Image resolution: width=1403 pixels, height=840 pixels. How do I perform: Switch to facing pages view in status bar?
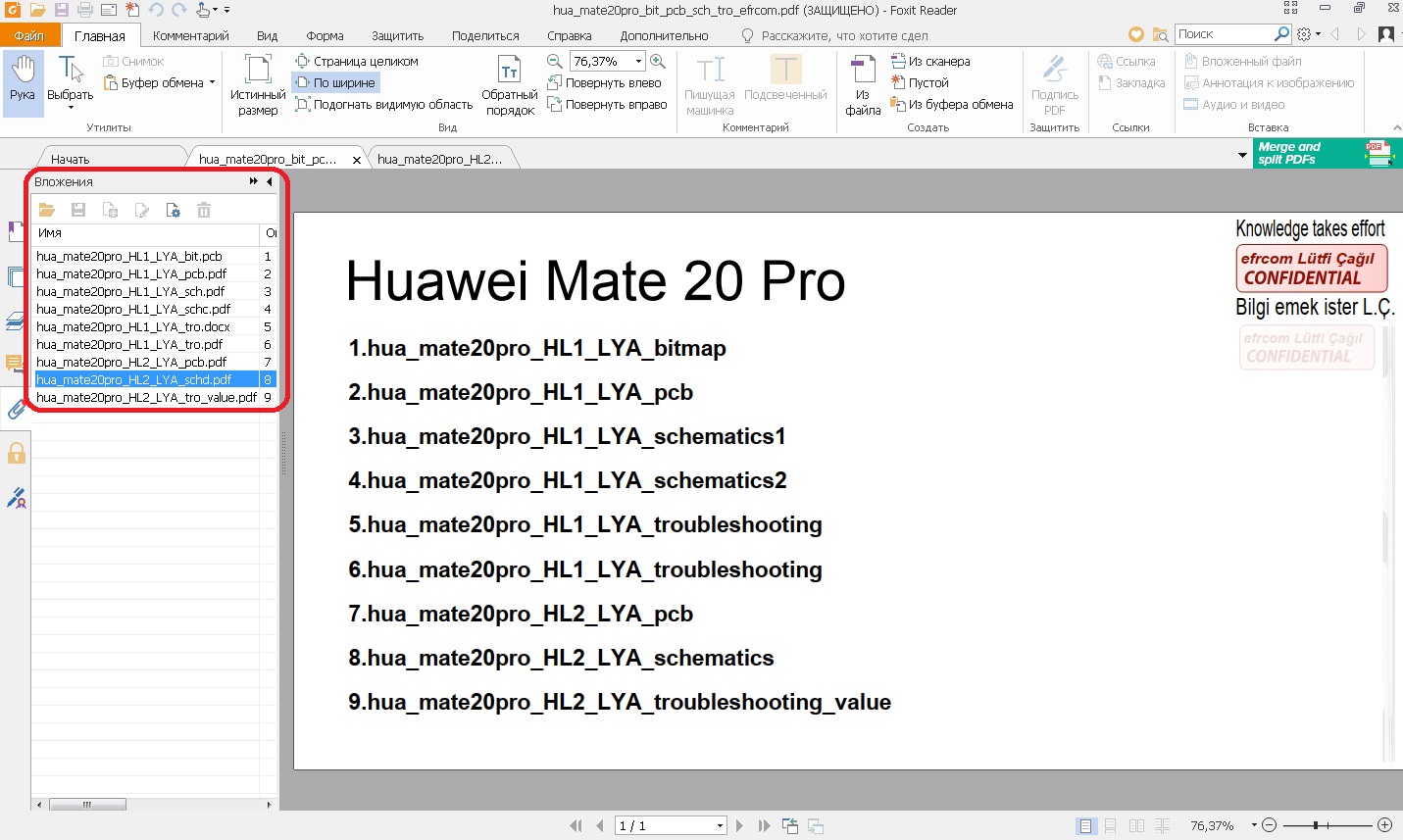1136,826
